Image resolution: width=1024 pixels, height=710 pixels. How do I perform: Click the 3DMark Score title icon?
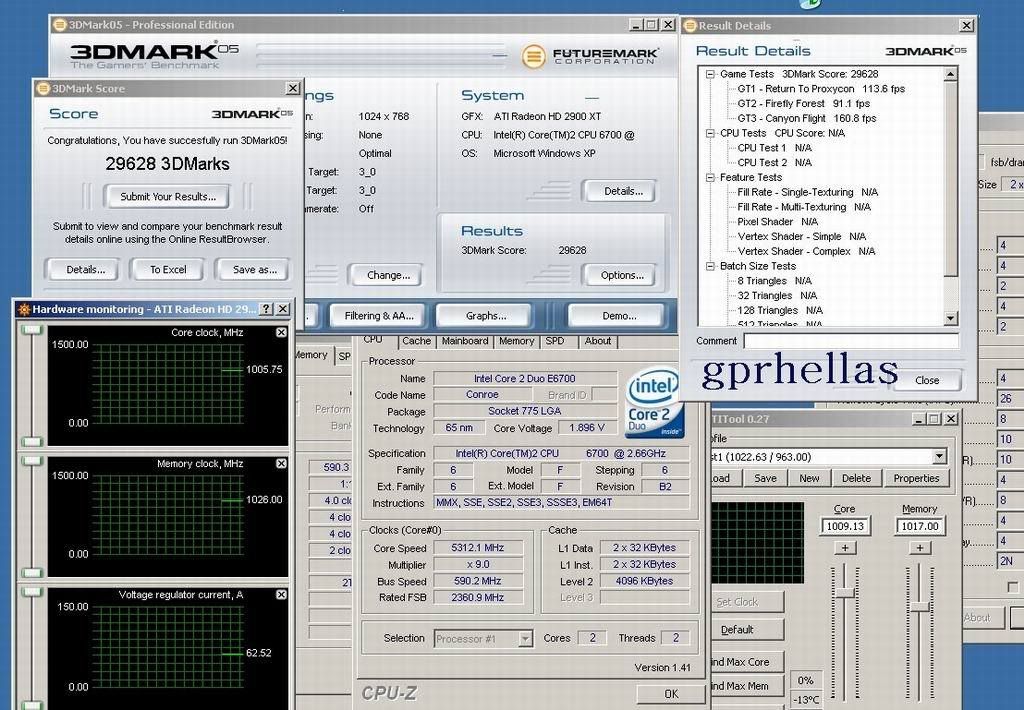pos(43,88)
